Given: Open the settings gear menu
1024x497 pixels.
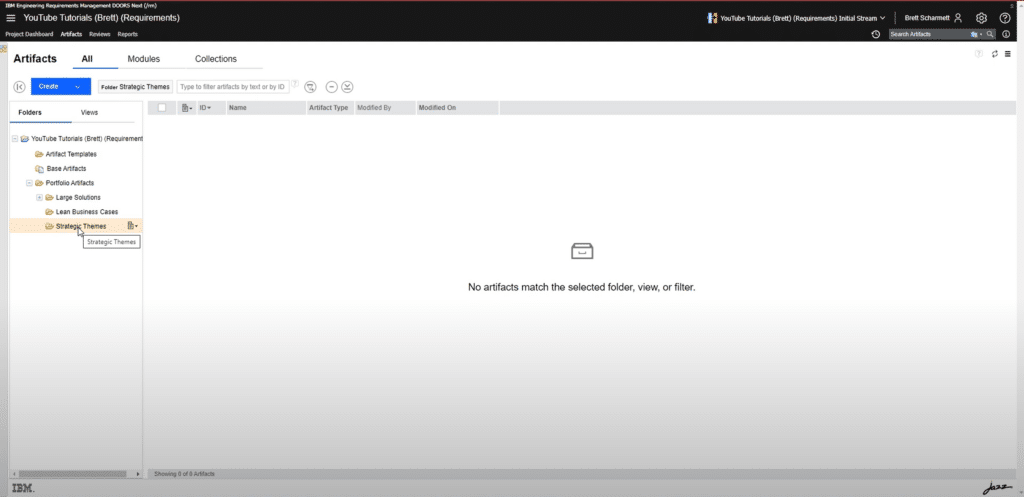Looking at the screenshot, I should point(981,18).
